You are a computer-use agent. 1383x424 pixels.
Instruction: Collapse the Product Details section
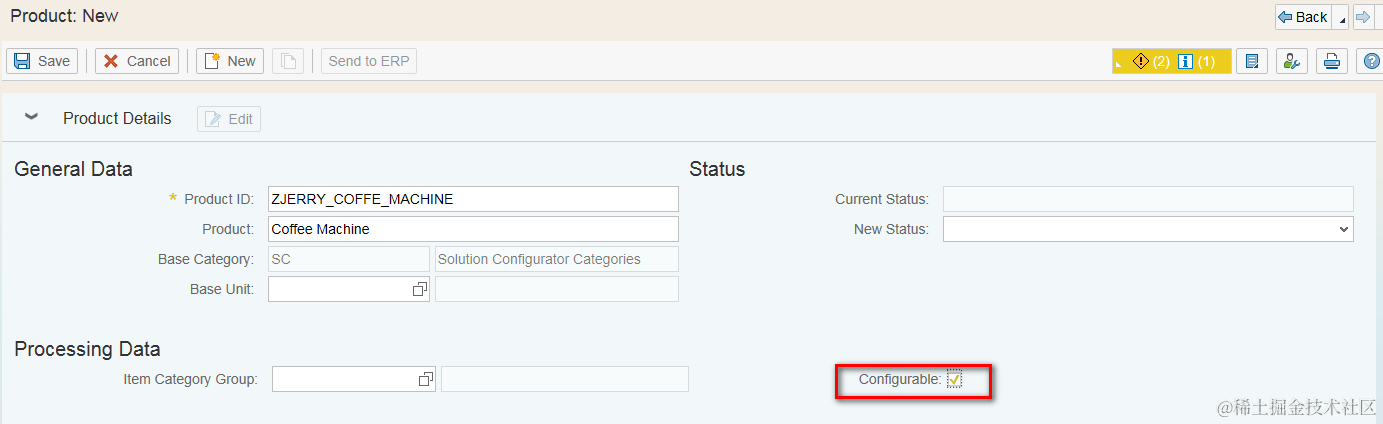31,117
